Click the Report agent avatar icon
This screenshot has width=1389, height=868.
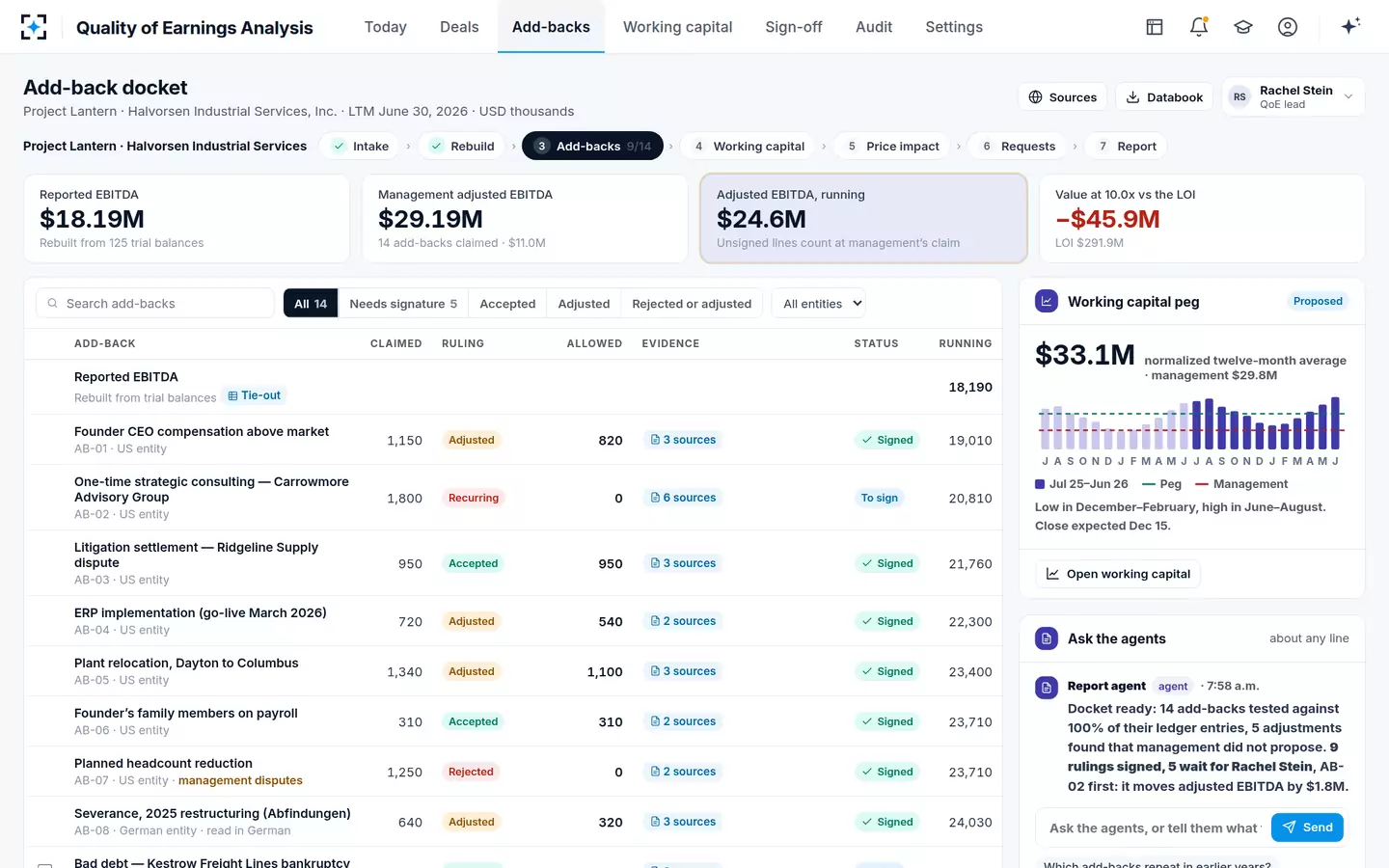tap(1047, 688)
